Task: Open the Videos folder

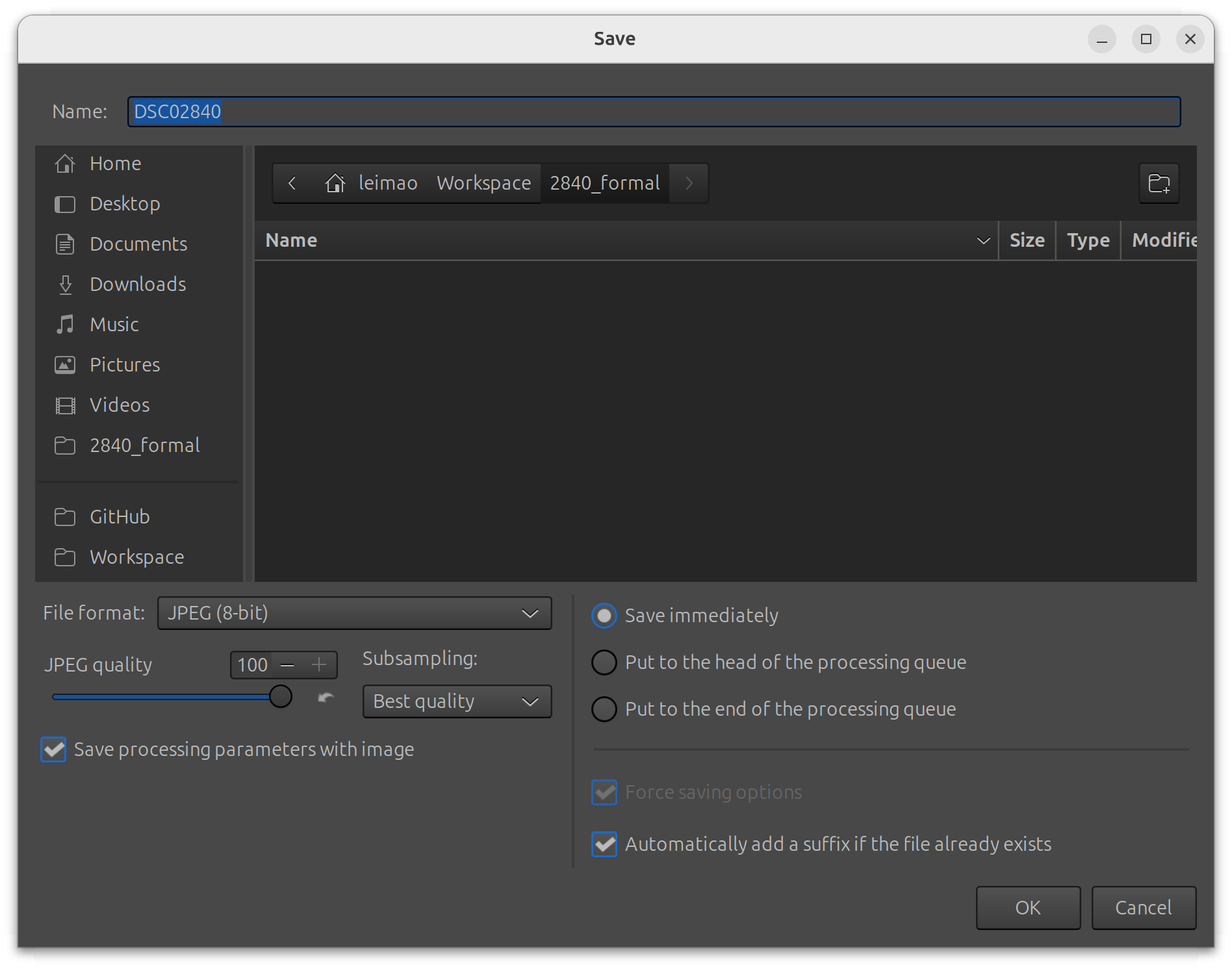Action: [120, 405]
